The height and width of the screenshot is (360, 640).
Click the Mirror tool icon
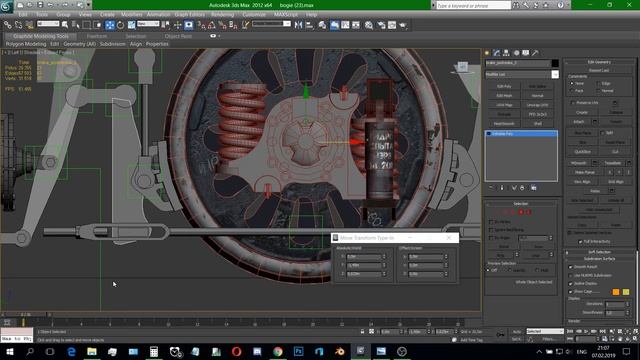pyautogui.click(x=298, y=25)
